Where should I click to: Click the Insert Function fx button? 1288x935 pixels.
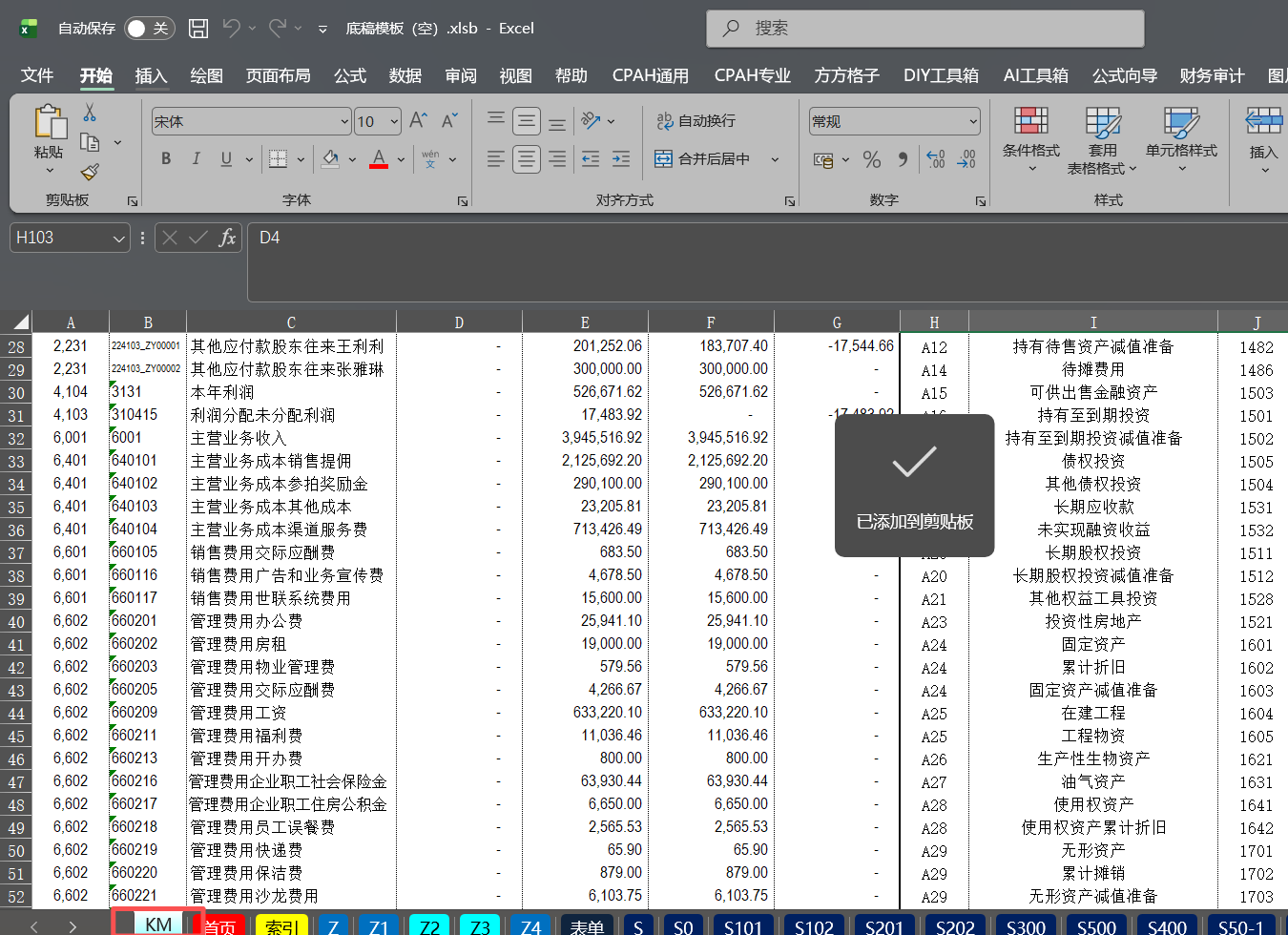227,238
